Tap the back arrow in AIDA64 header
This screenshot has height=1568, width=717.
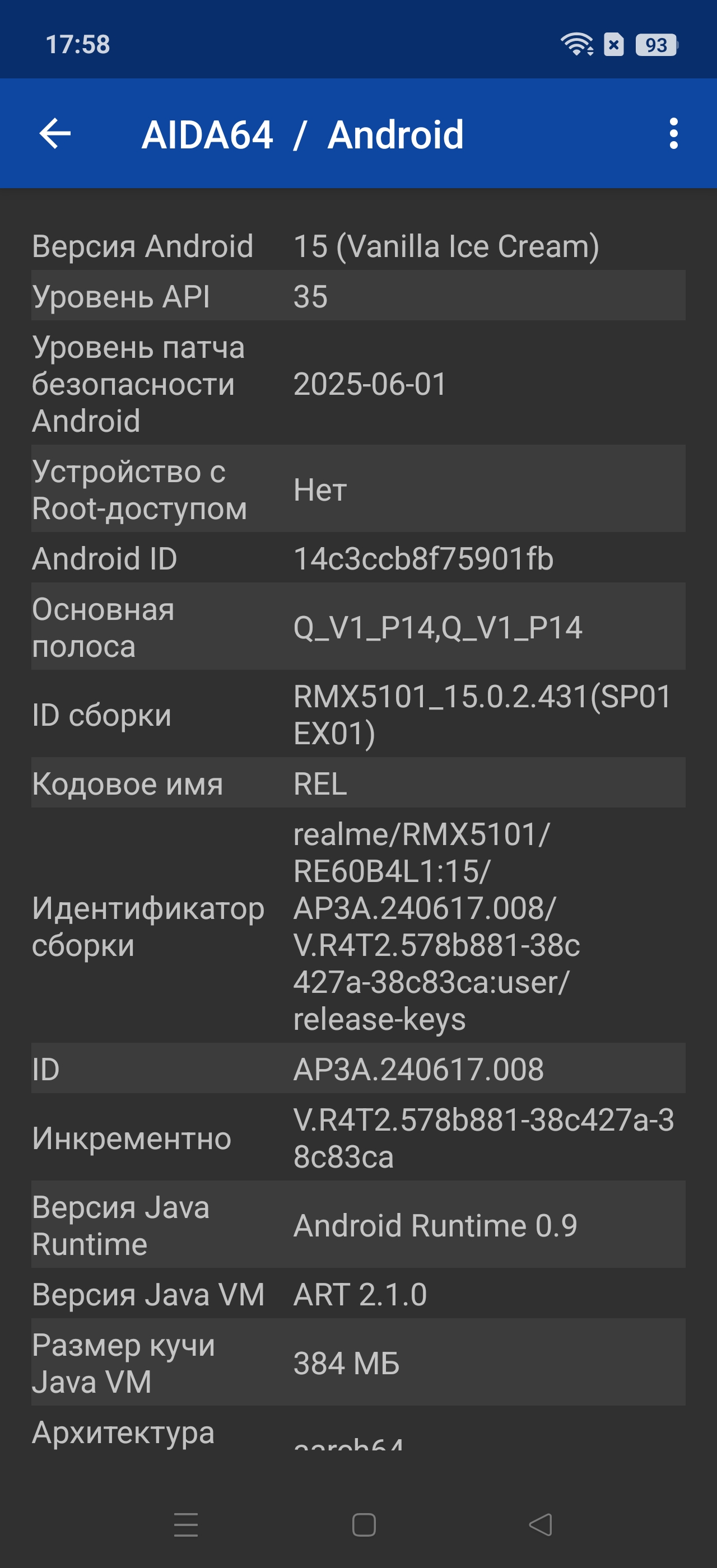(55, 133)
